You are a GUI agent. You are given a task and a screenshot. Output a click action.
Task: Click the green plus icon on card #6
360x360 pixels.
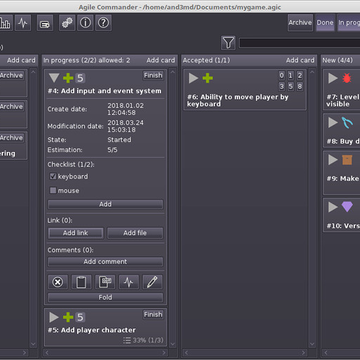207,78
